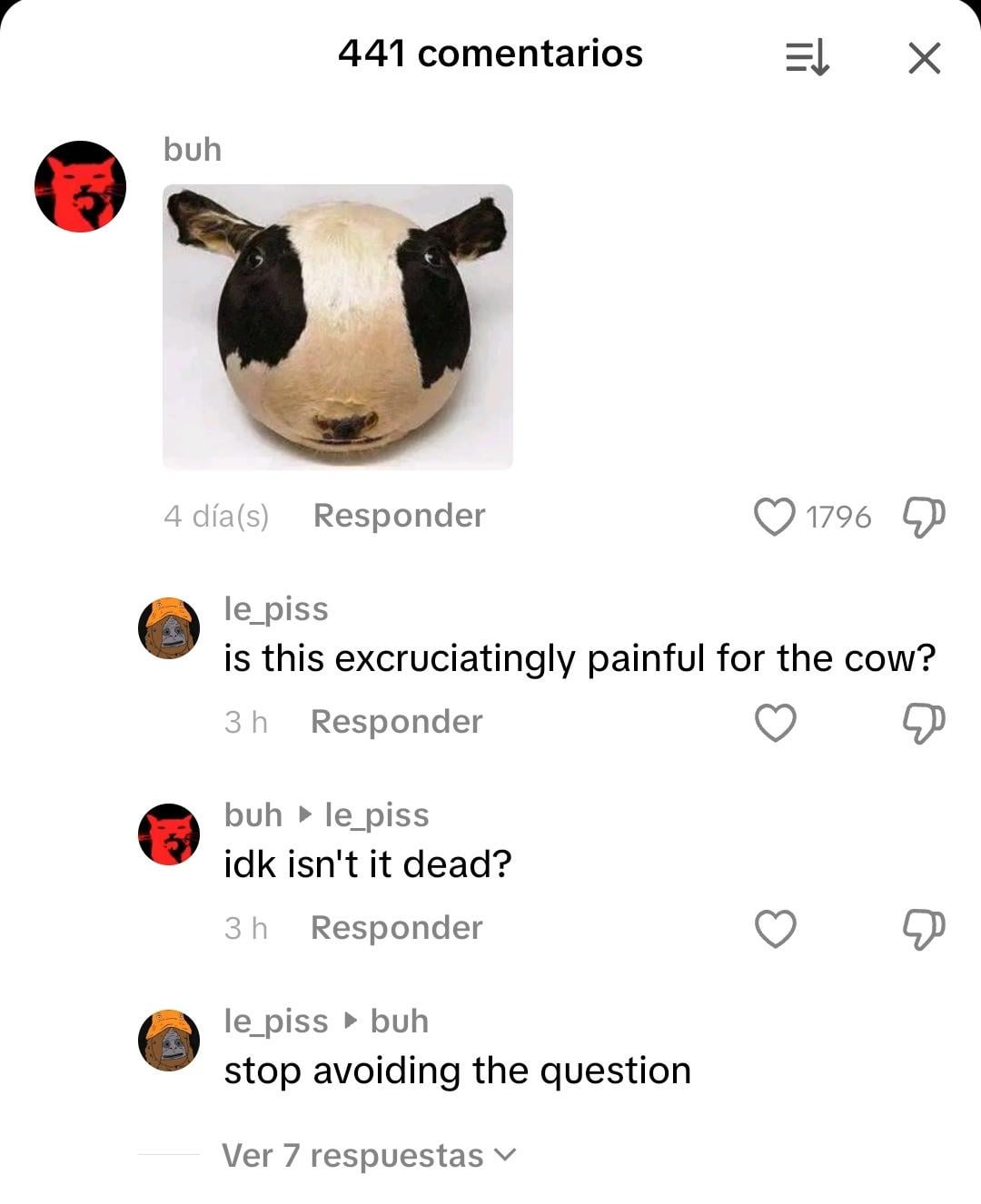The width and height of the screenshot is (981, 1204).
Task: Open buh's red cat profile avatar
Action: click(80, 186)
